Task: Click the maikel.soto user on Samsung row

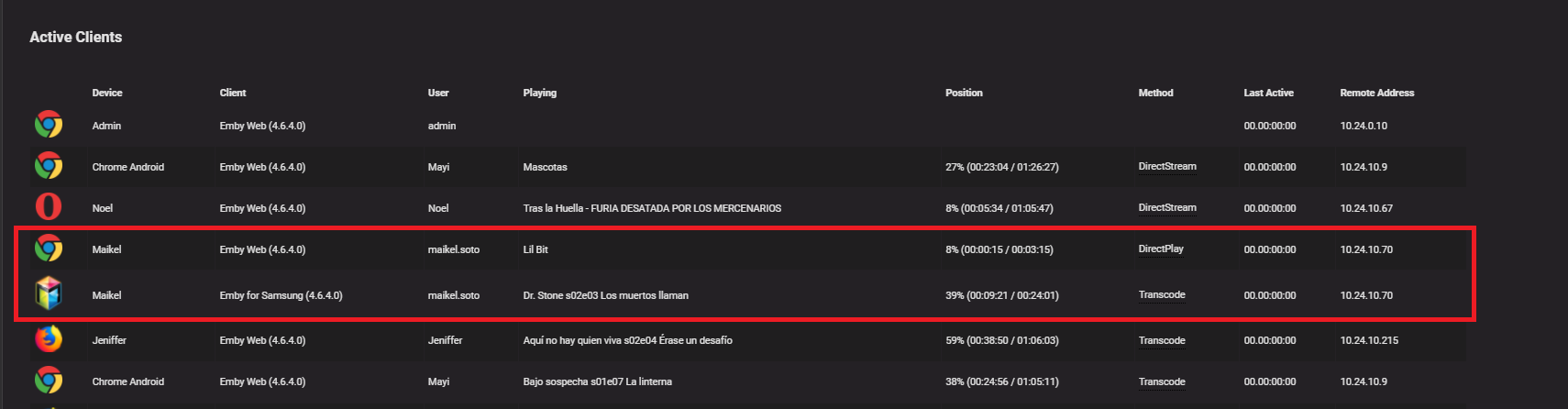Action: coord(453,295)
